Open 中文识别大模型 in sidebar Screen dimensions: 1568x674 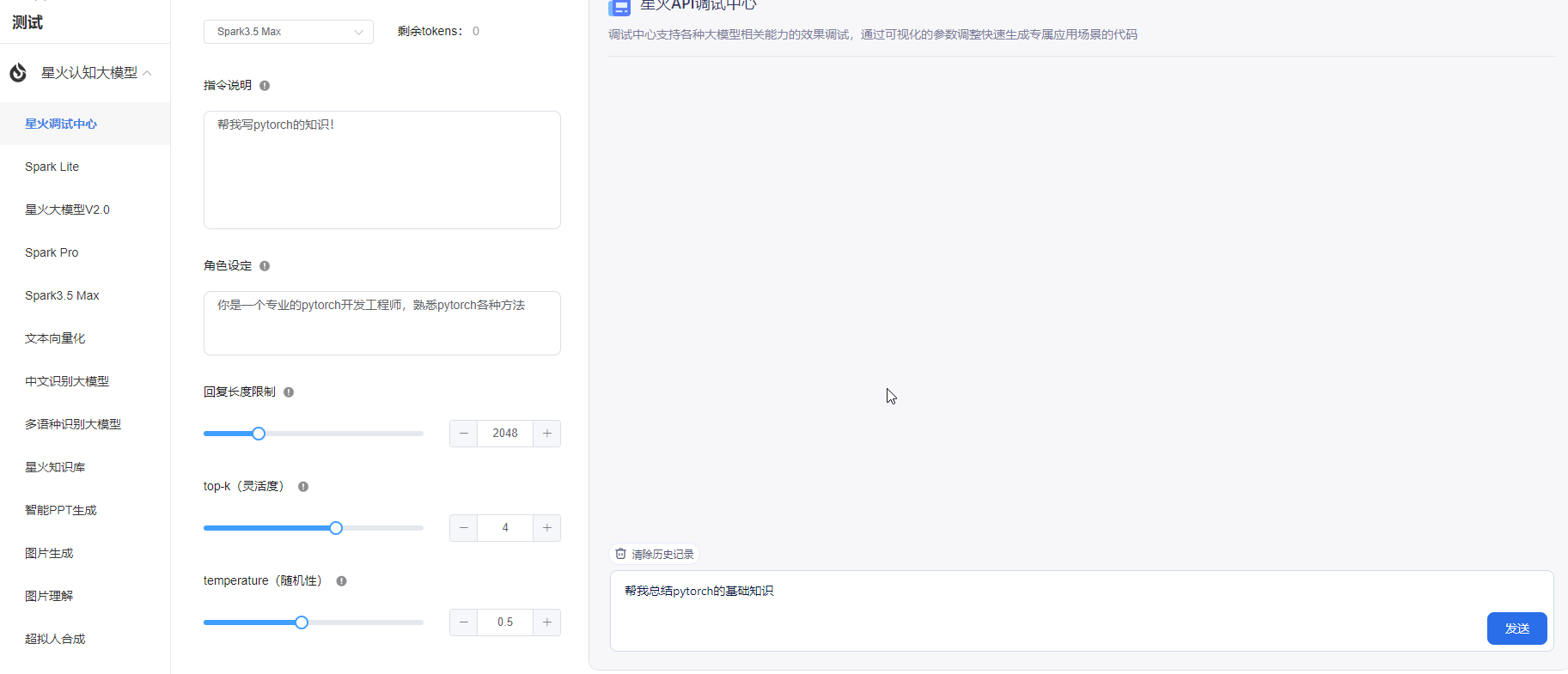pos(67,381)
